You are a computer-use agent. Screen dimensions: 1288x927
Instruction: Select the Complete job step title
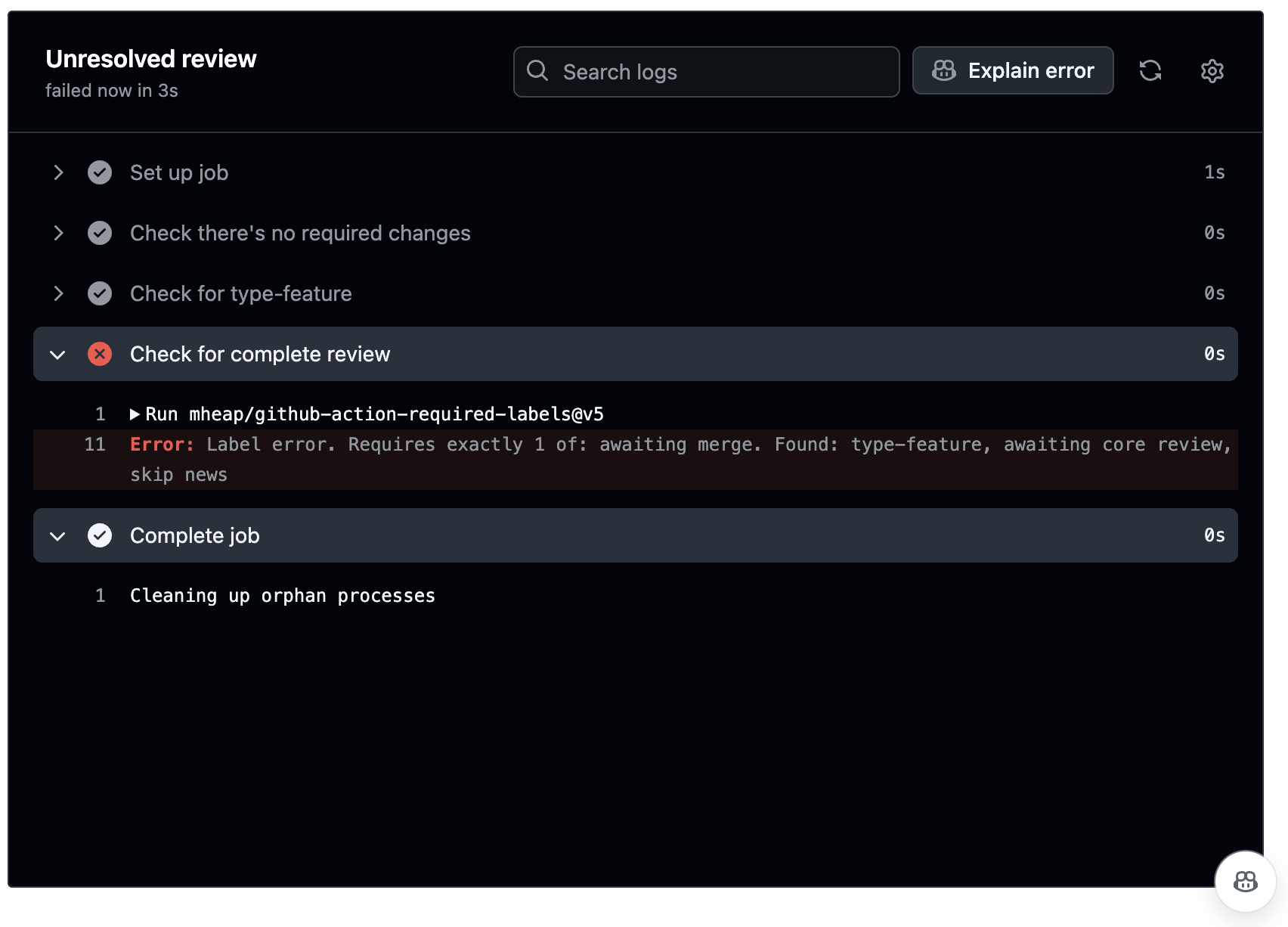click(x=195, y=535)
